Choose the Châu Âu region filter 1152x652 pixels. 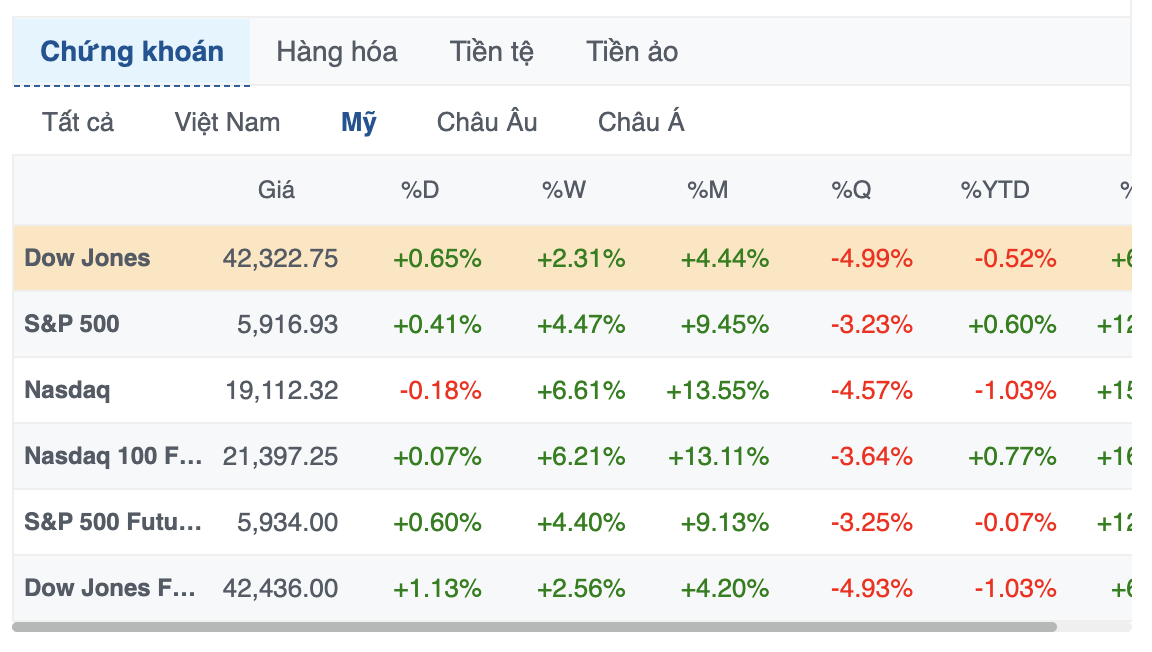pyautogui.click(x=487, y=122)
